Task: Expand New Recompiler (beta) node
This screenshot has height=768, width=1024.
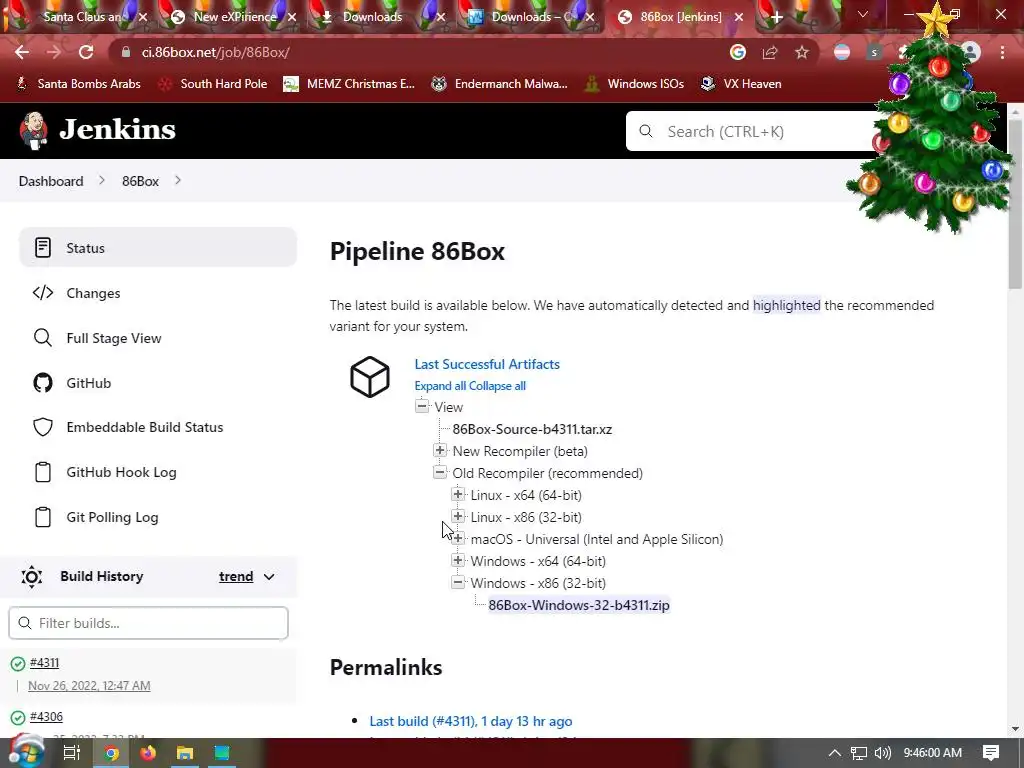Action: (440, 451)
